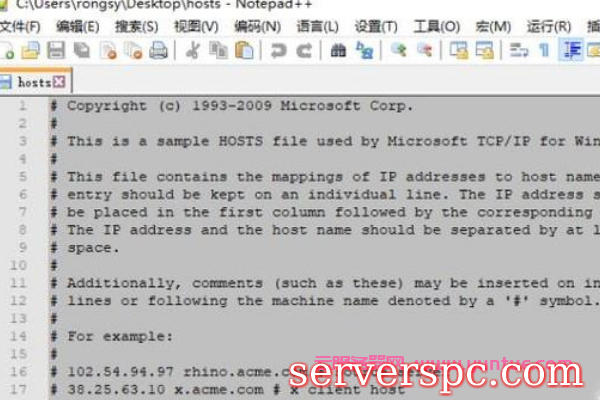Image resolution: width=600 pixels, height=400 pixels.
Task: Undo last edit with Undo arrow
Action: [278, 51]
